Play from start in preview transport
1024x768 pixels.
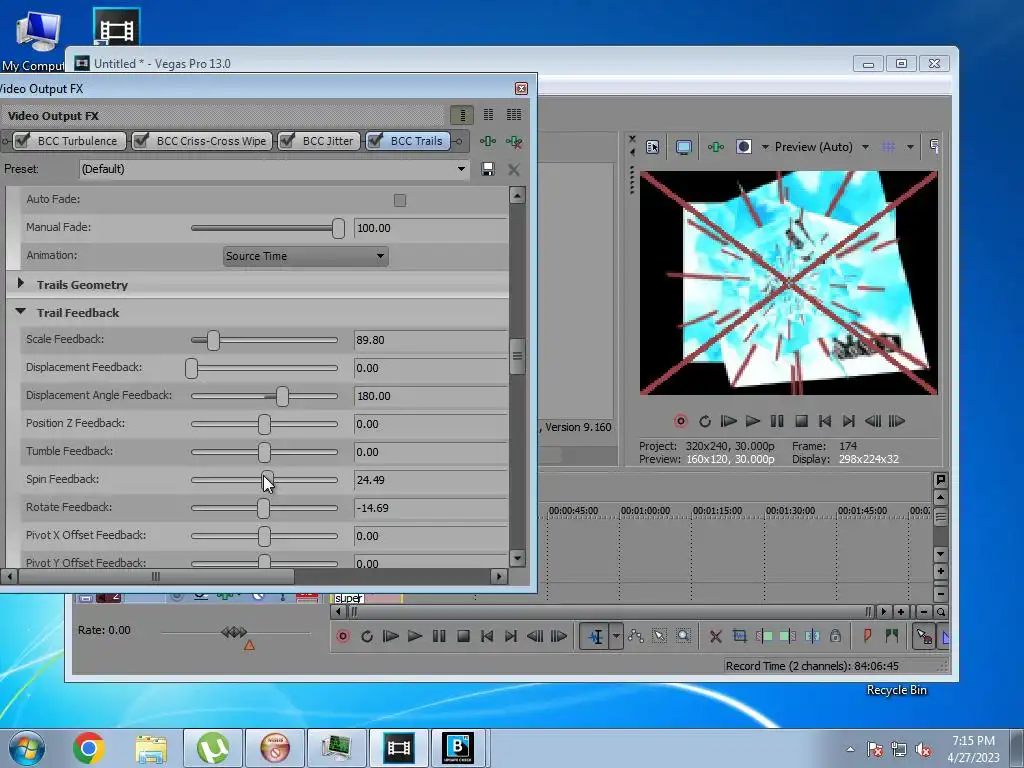click(x=729, y=421)
